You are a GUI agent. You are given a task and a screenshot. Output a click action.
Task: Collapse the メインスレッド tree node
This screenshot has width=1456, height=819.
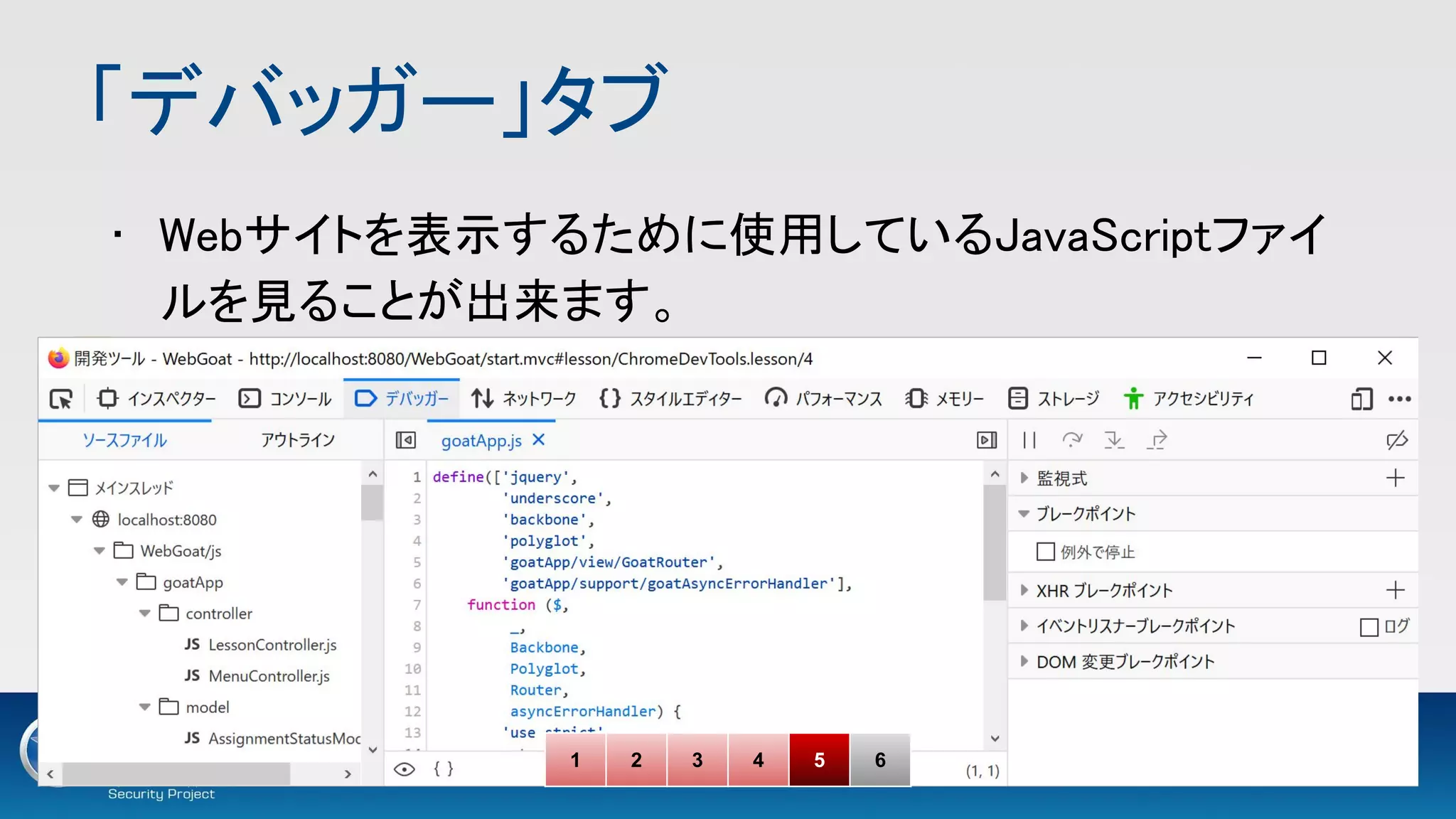point(54,488)
